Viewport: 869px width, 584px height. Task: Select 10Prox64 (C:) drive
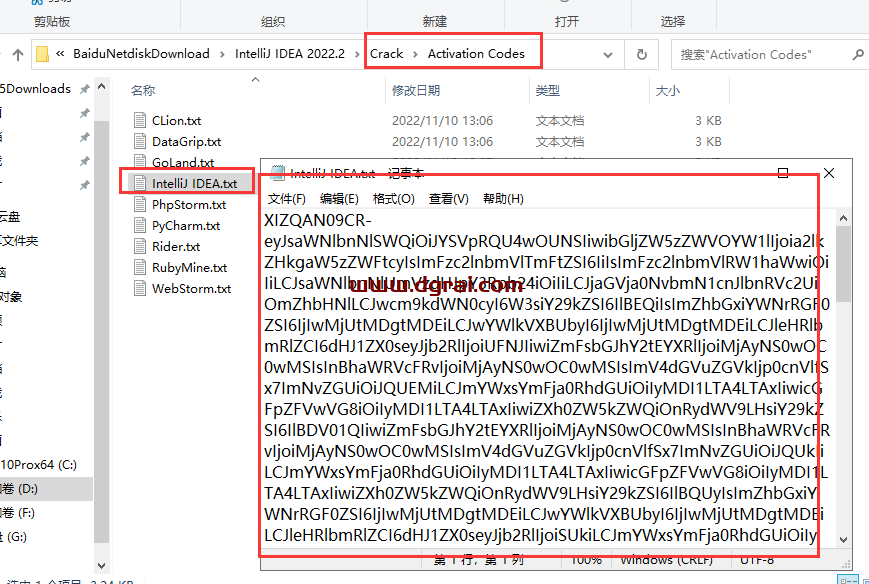[38, 464]
